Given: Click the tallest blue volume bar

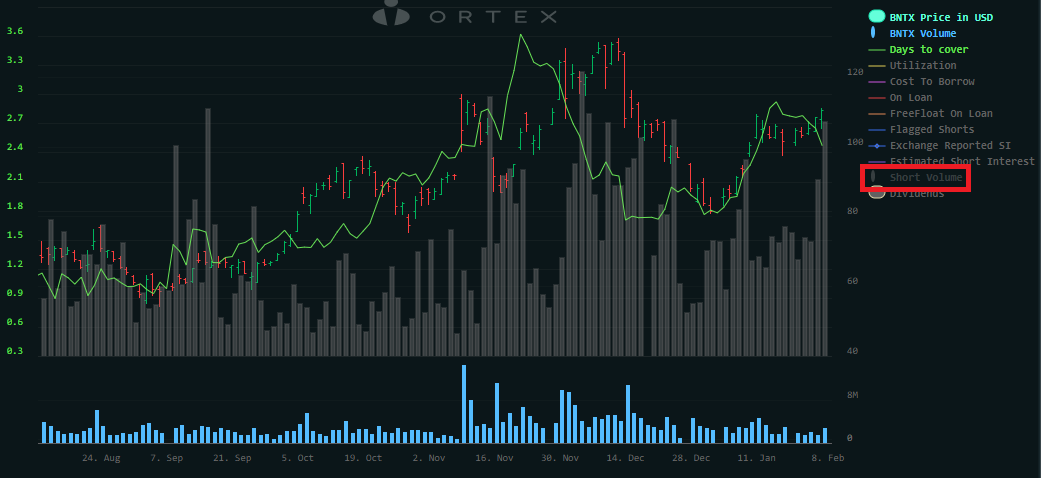Looking at the screenshot, I should pos(464,404).
